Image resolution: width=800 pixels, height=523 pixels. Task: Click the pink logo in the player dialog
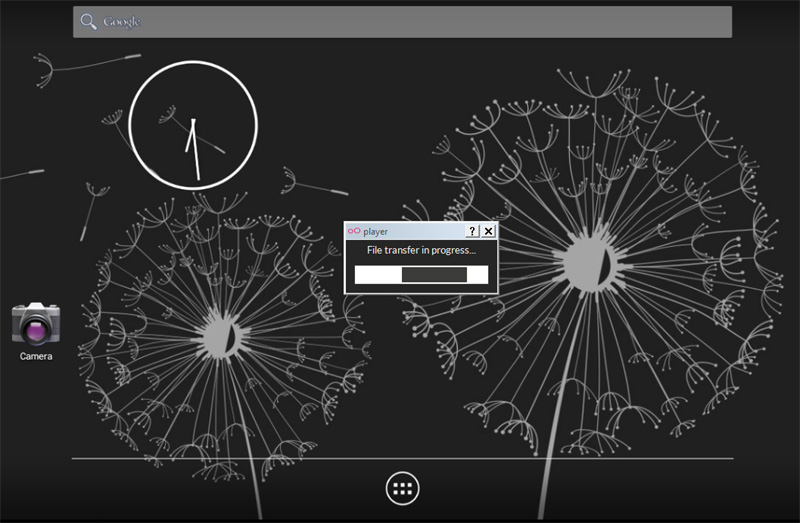[353, 231]
